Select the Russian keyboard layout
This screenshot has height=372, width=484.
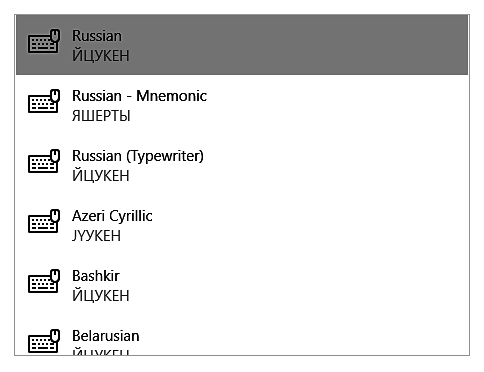coord(242,45)
